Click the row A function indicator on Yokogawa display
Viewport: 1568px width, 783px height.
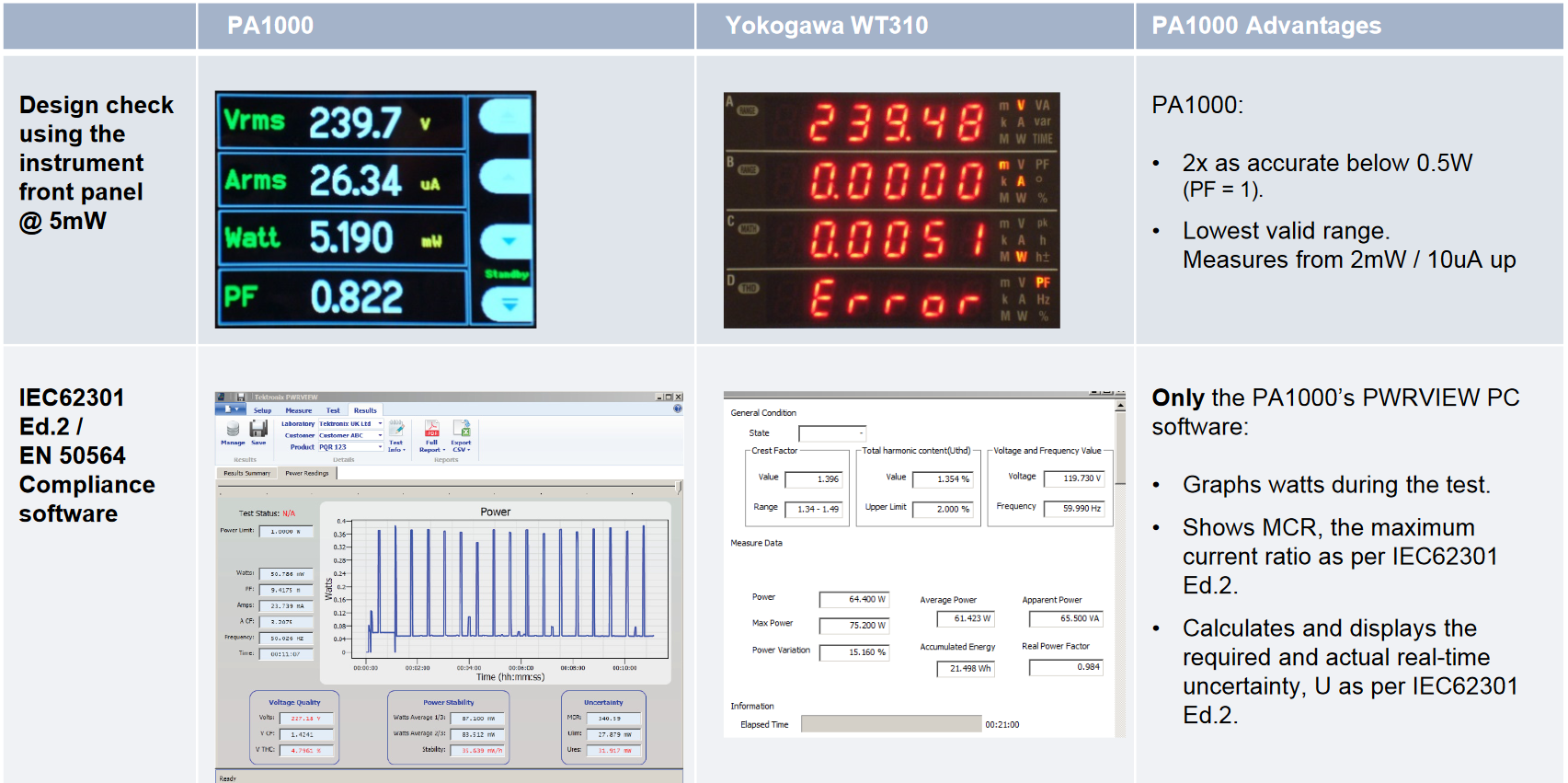pos(747,110)
